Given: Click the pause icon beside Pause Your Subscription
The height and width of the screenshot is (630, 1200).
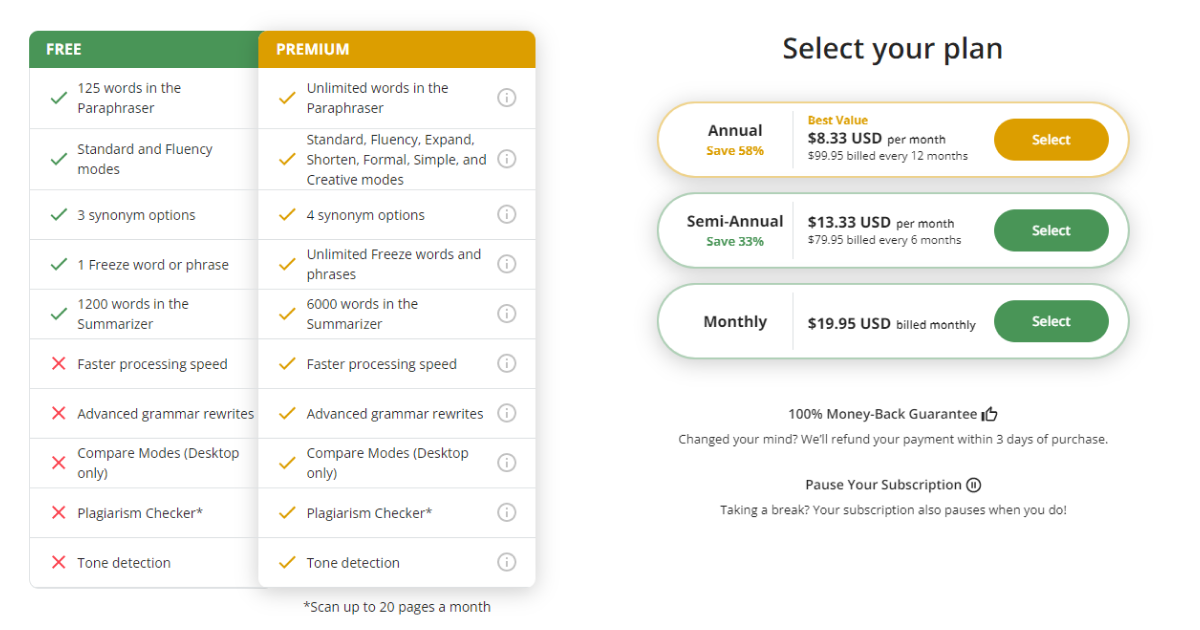Looking at the screenshot, I should click(974, 485).
